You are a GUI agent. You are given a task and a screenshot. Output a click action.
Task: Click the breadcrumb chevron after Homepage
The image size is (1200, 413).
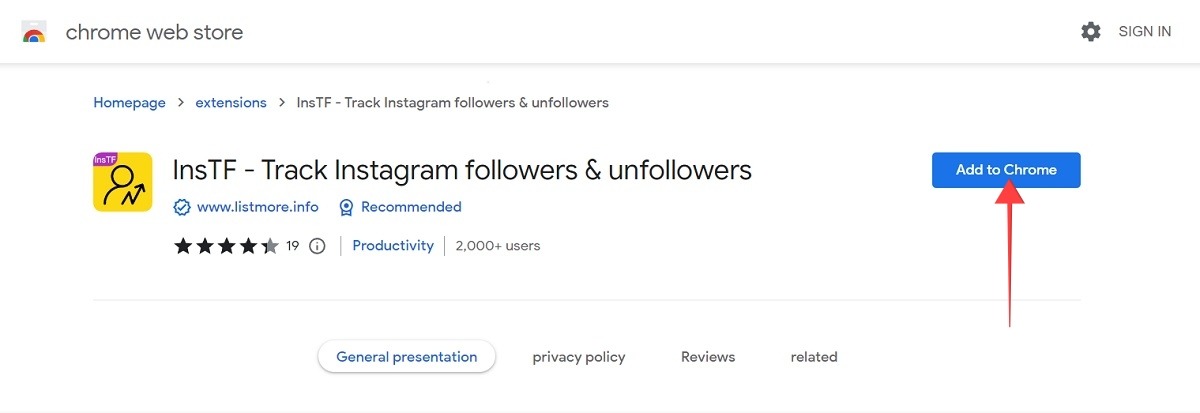[181, 103]
